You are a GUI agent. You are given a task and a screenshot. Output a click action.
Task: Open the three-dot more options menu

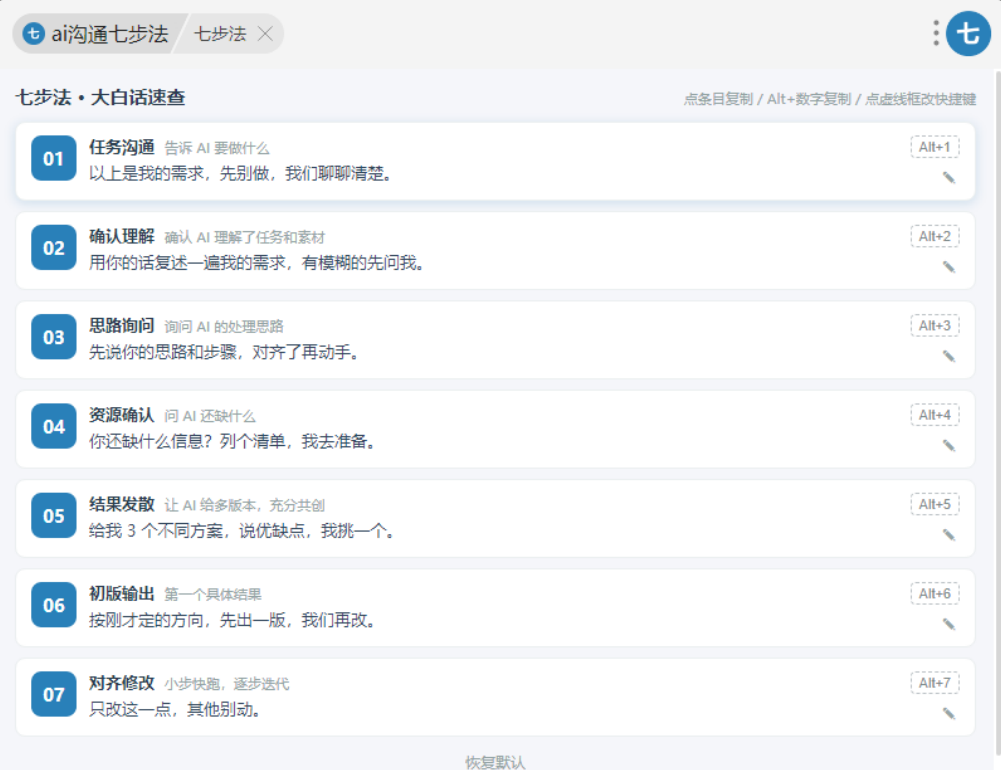[935, 33]
